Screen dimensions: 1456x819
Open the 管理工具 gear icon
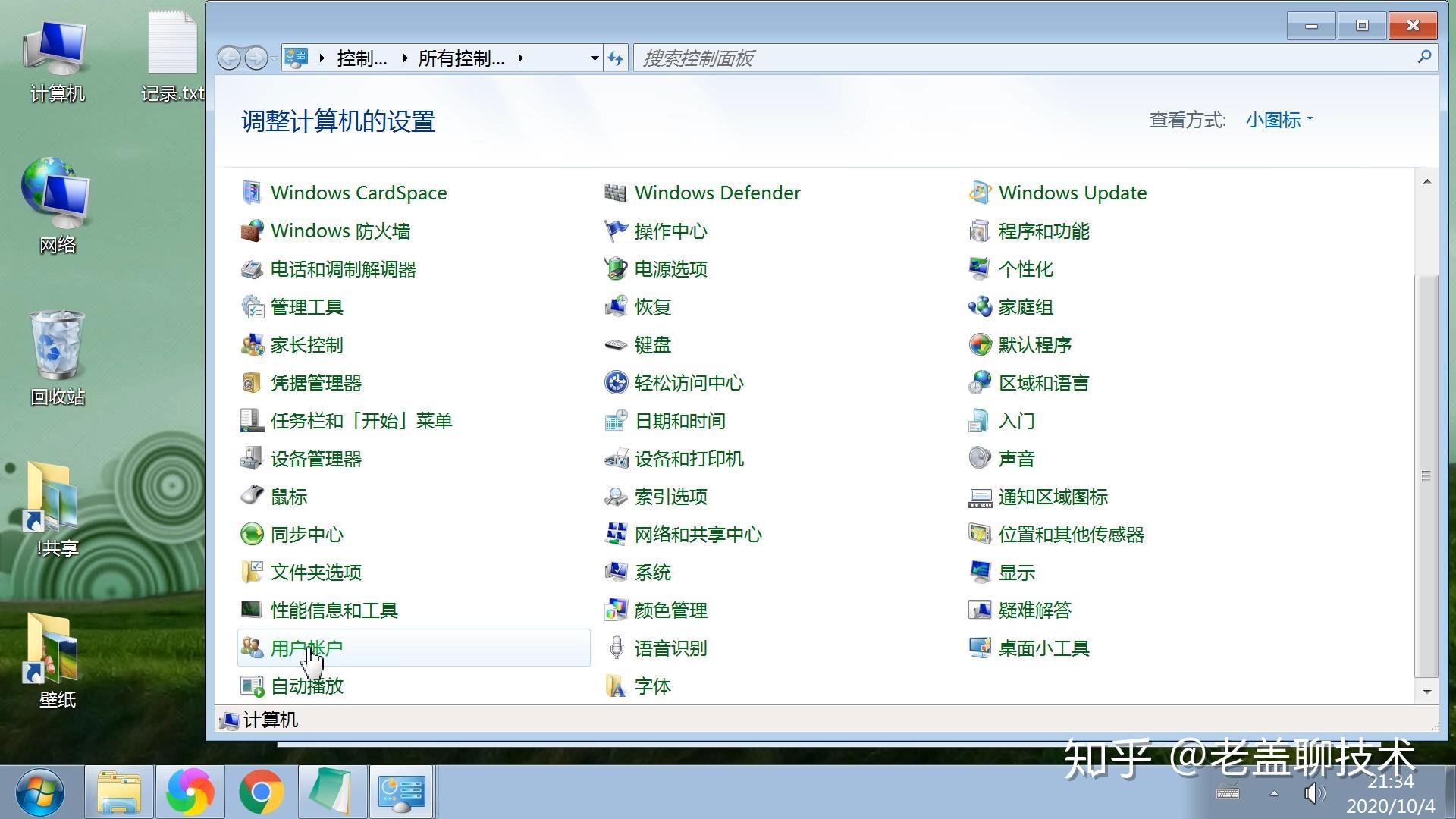[x=252, y=306]
